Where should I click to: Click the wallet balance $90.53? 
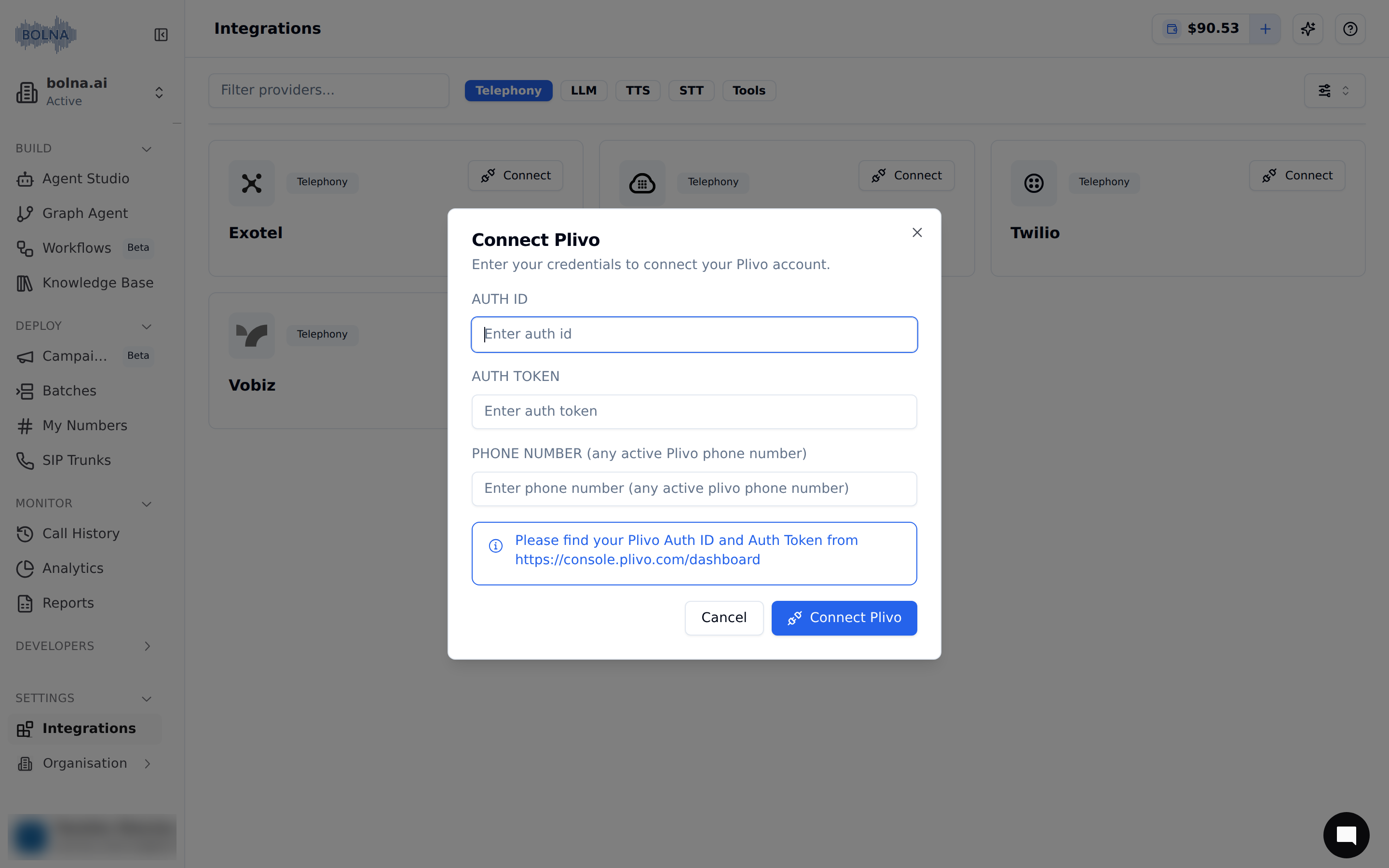point(1201,29)
